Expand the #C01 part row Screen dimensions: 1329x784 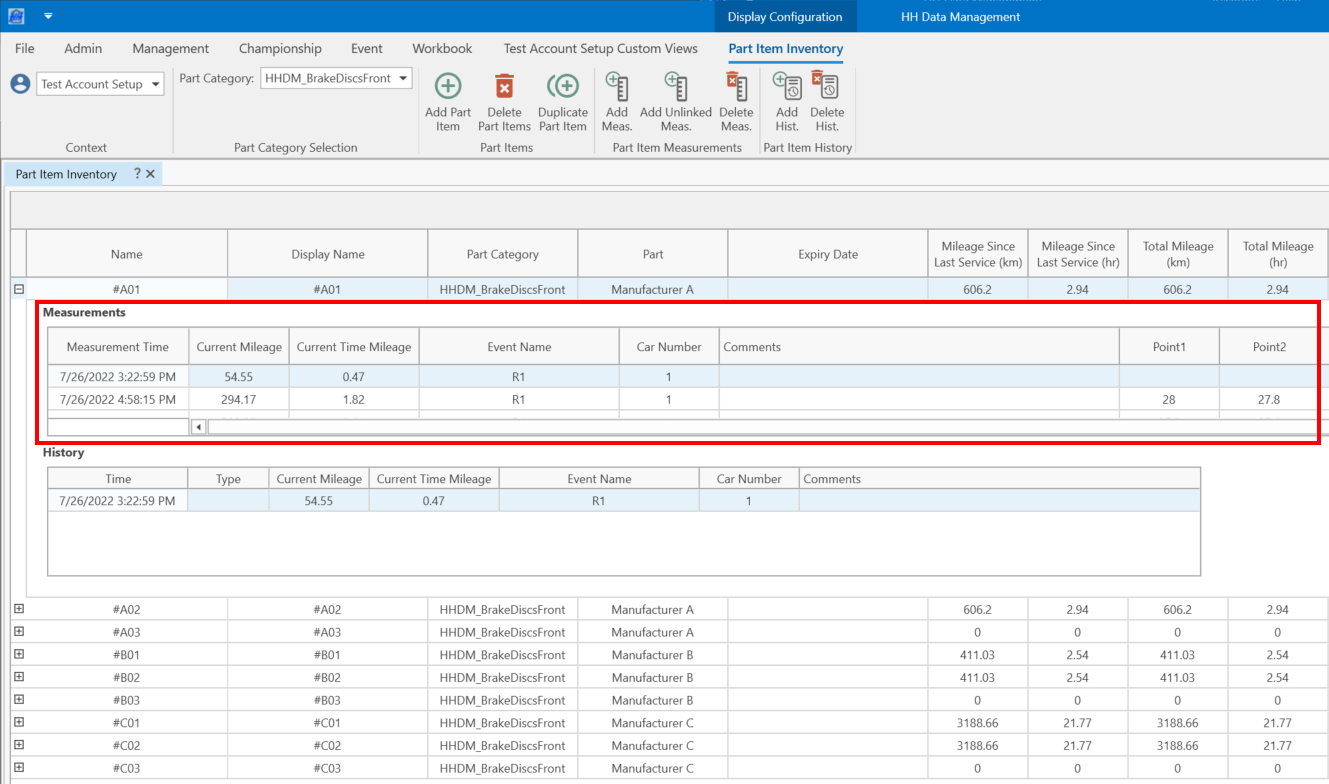[x=18, y=723]
